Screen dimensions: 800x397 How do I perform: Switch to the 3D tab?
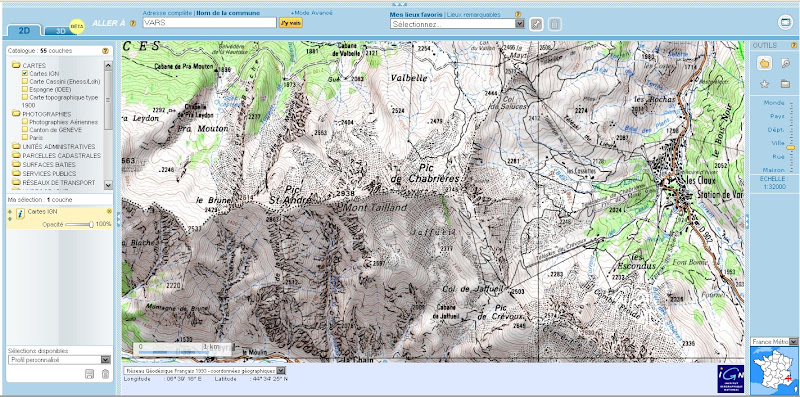pyautogui.click(x=61, y=31)
